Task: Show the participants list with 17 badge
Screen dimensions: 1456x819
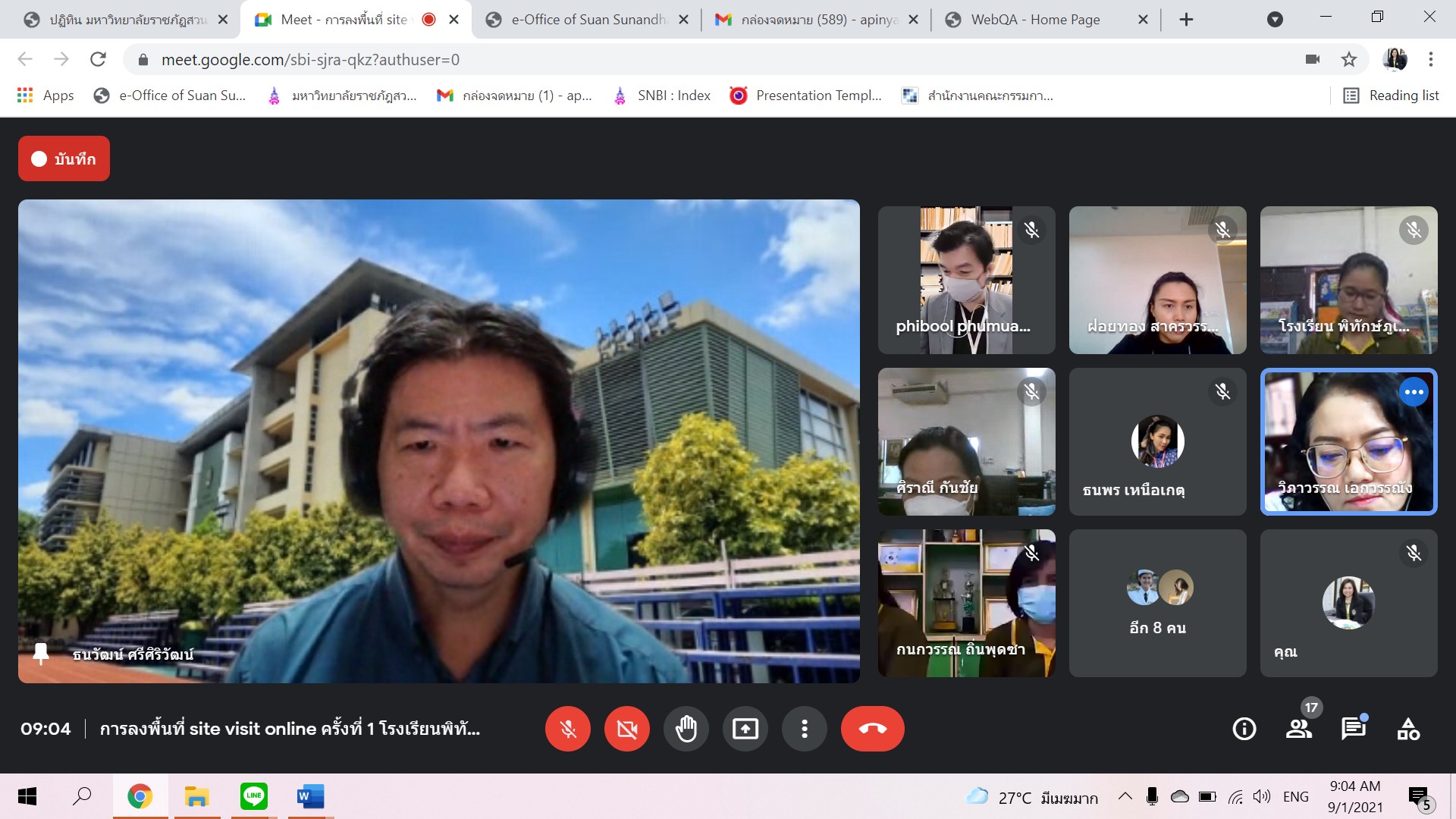Action: pyautogui.click(x=1299, y=729)
